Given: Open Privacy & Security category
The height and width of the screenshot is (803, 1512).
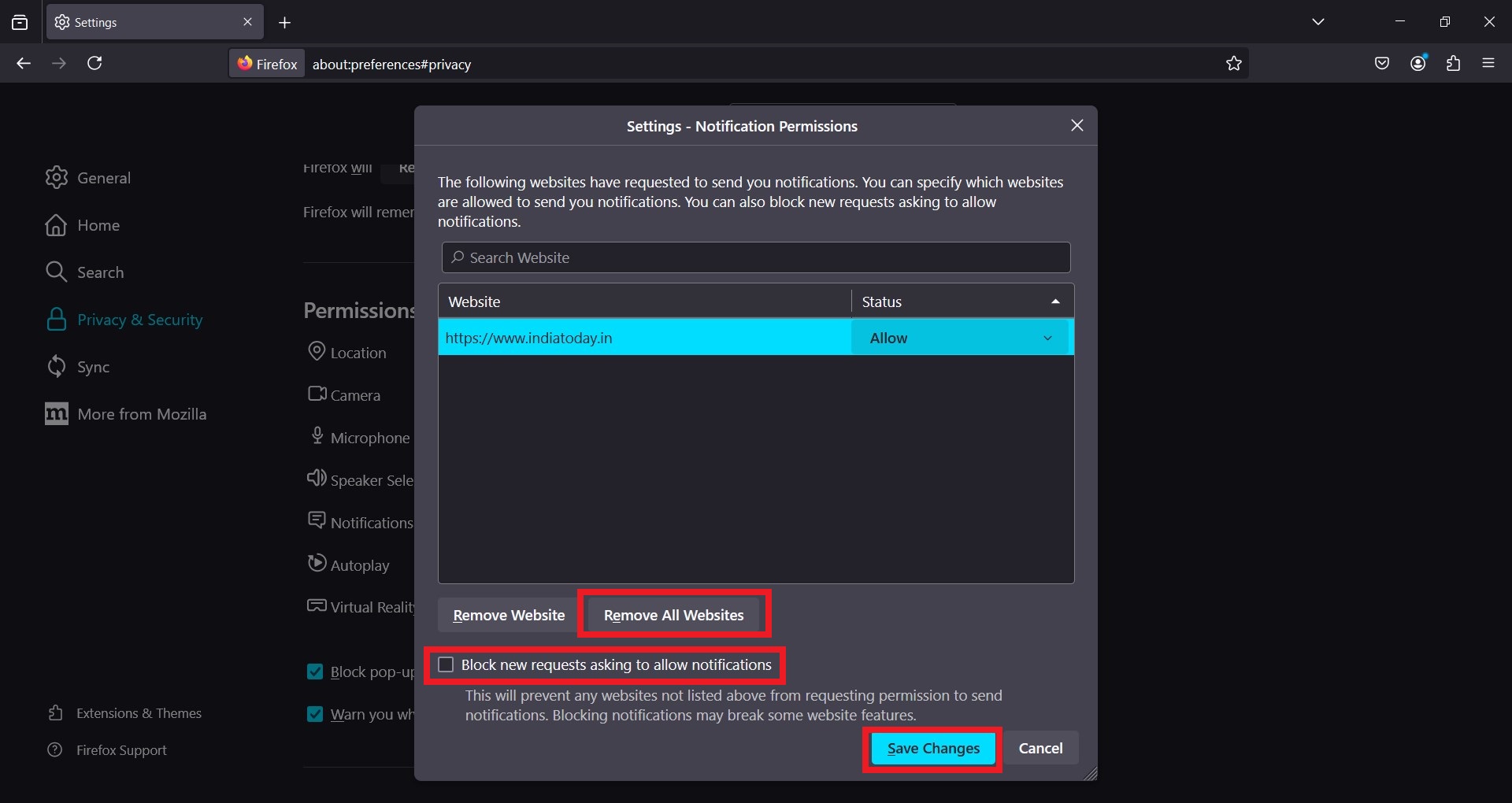Looking at the screenshot, I should (x=124, y=320).
